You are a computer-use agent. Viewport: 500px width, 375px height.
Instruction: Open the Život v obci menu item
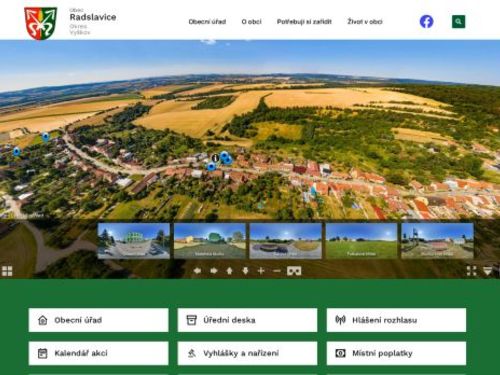pyautogui.click(x=365, y=22)
